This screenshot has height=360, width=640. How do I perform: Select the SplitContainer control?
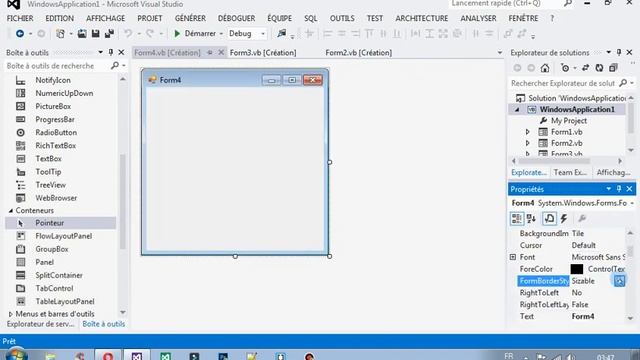click(60, 275)
